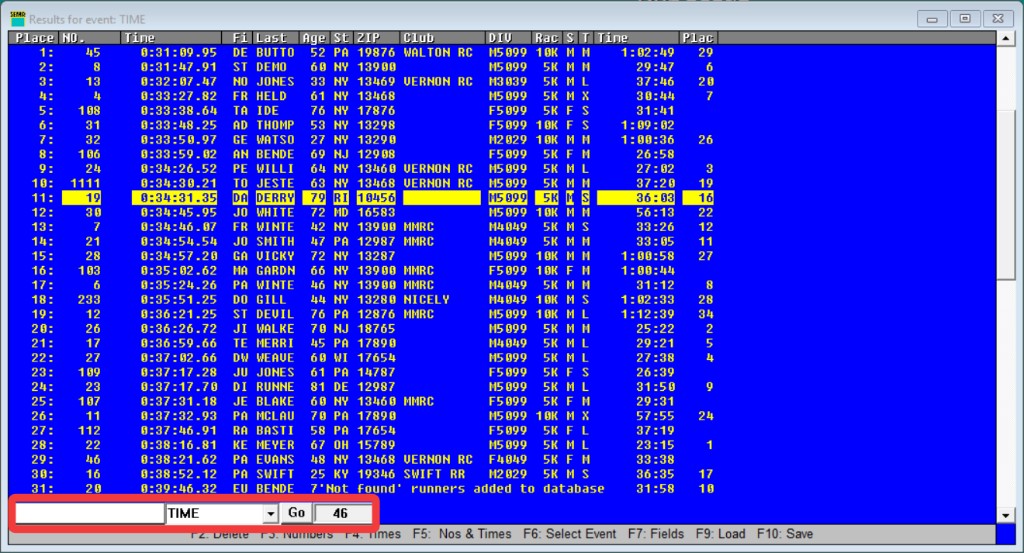Click the F7: Fields shortcut
This screenshot has width=1024, height=553.
(656, 534)
